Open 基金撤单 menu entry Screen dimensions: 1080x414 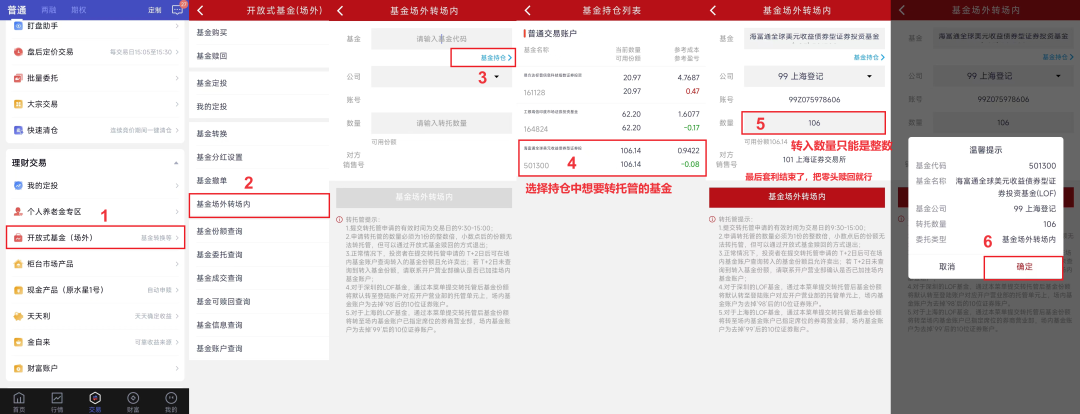pos(259,180)
